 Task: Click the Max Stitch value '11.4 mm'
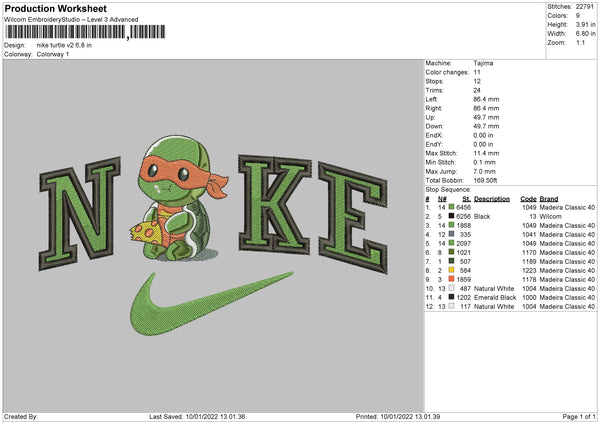(486, 153)
